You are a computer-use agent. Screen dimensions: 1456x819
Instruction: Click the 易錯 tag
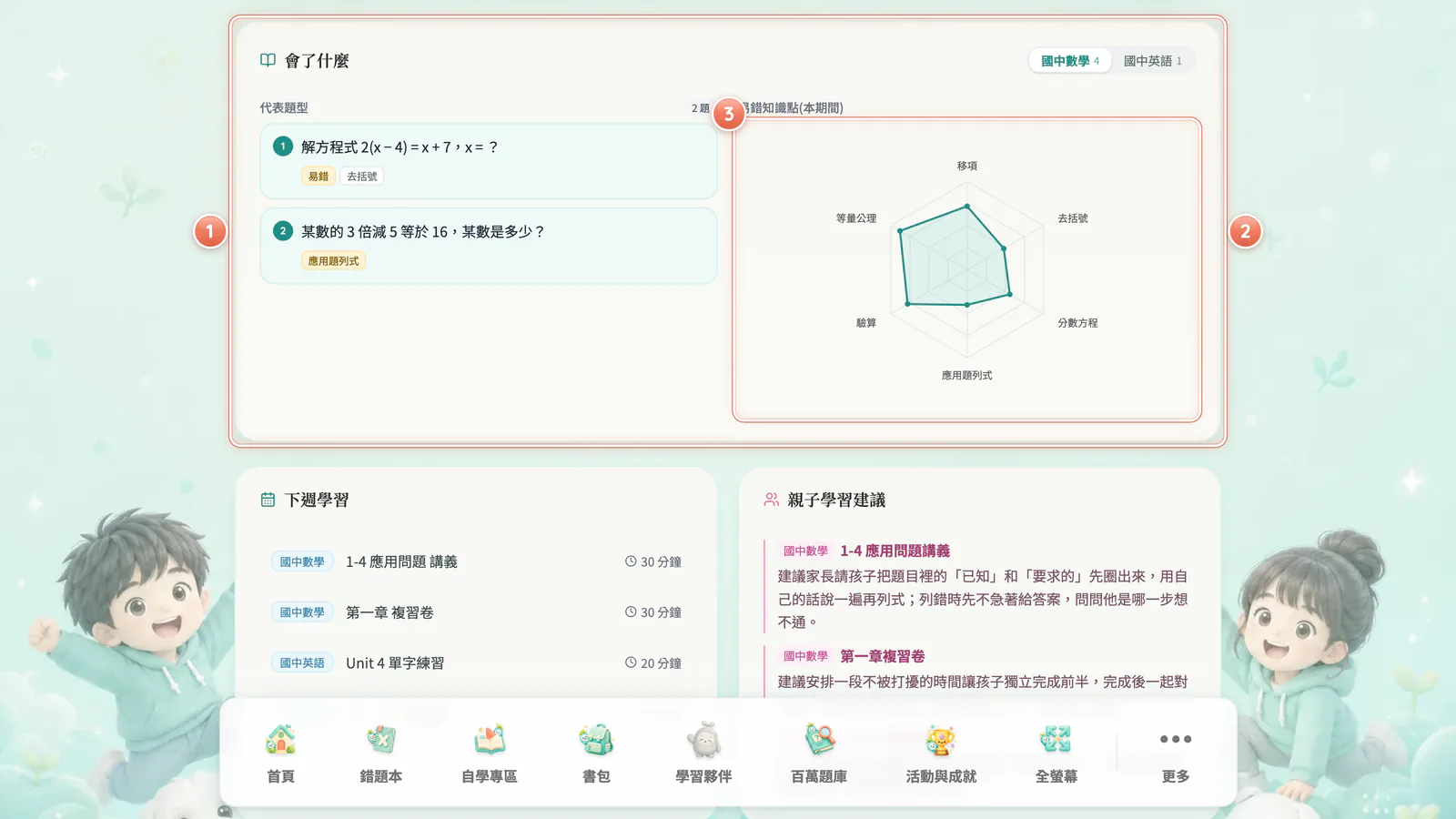click(x=318, y=177)
